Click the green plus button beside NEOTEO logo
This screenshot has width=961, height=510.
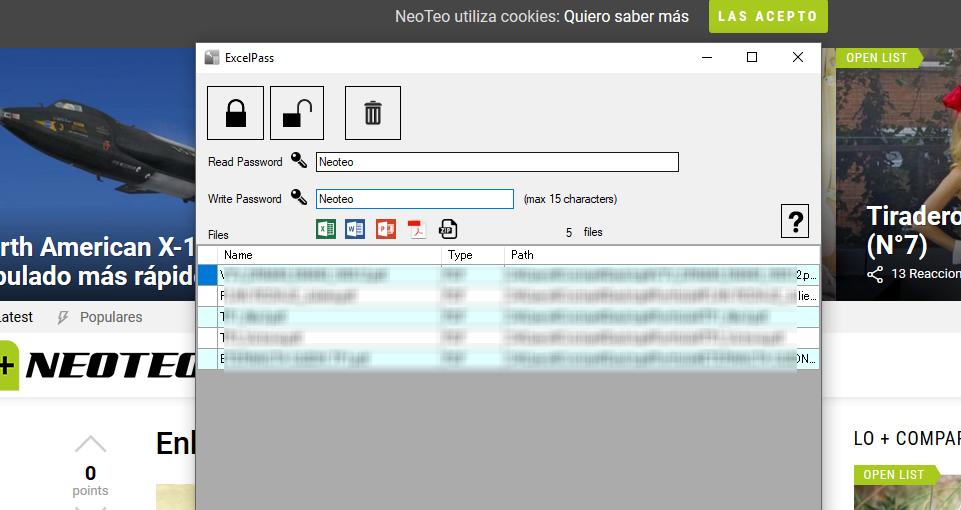tap(8, 365)
